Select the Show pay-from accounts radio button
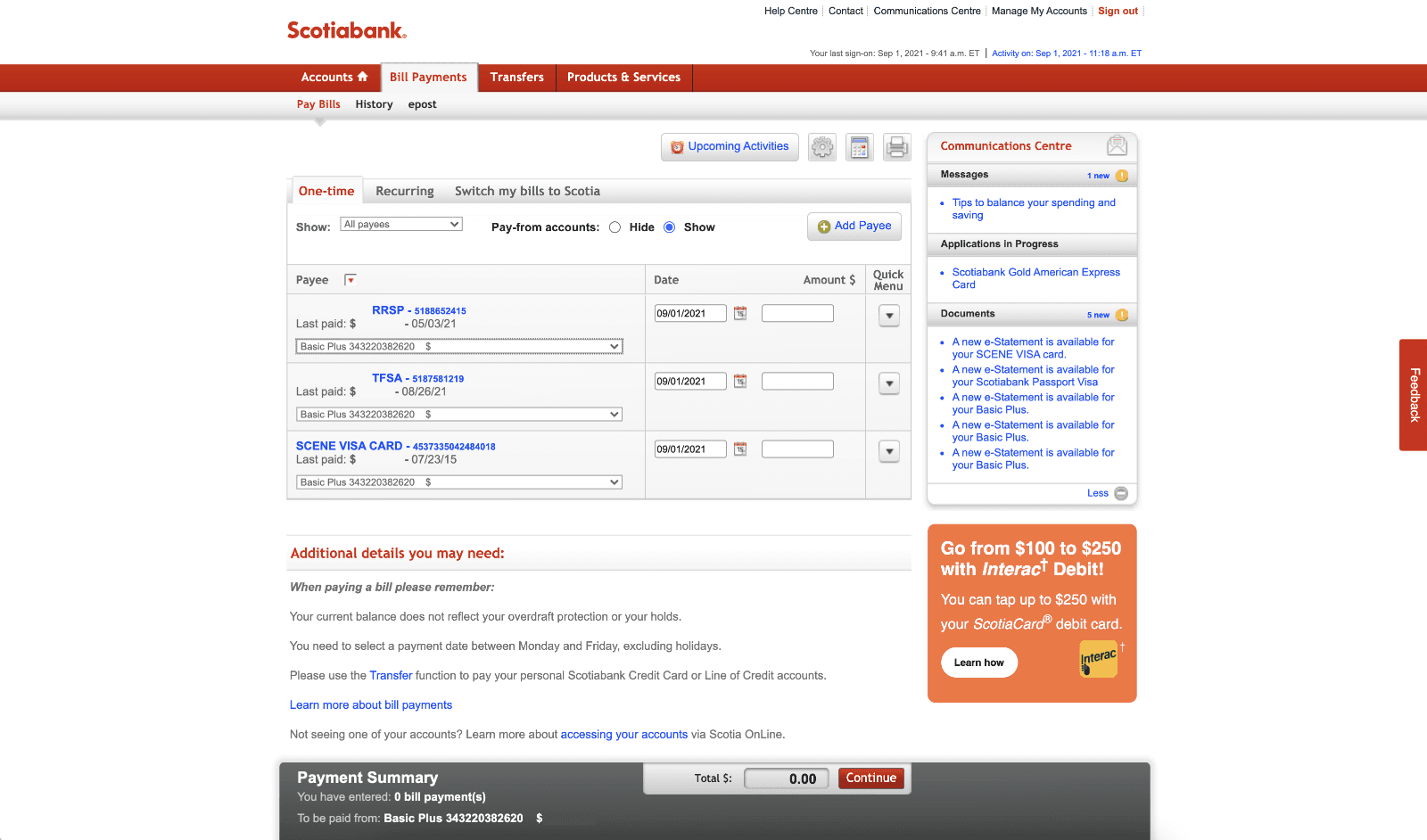 [x=670, y=227]
